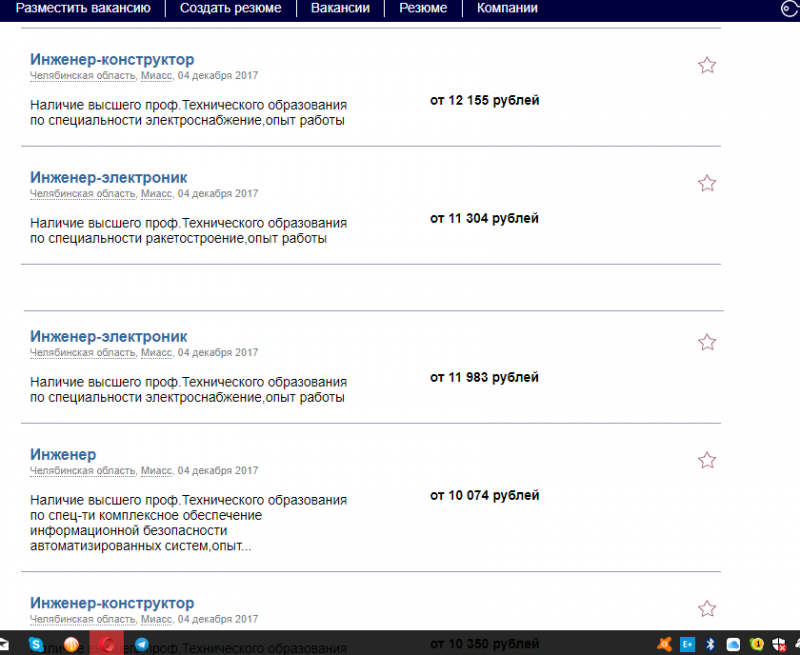This screenshot has height=655, width=800.
Task: Open the Opera browser taskbar icon
Action: 107,644
